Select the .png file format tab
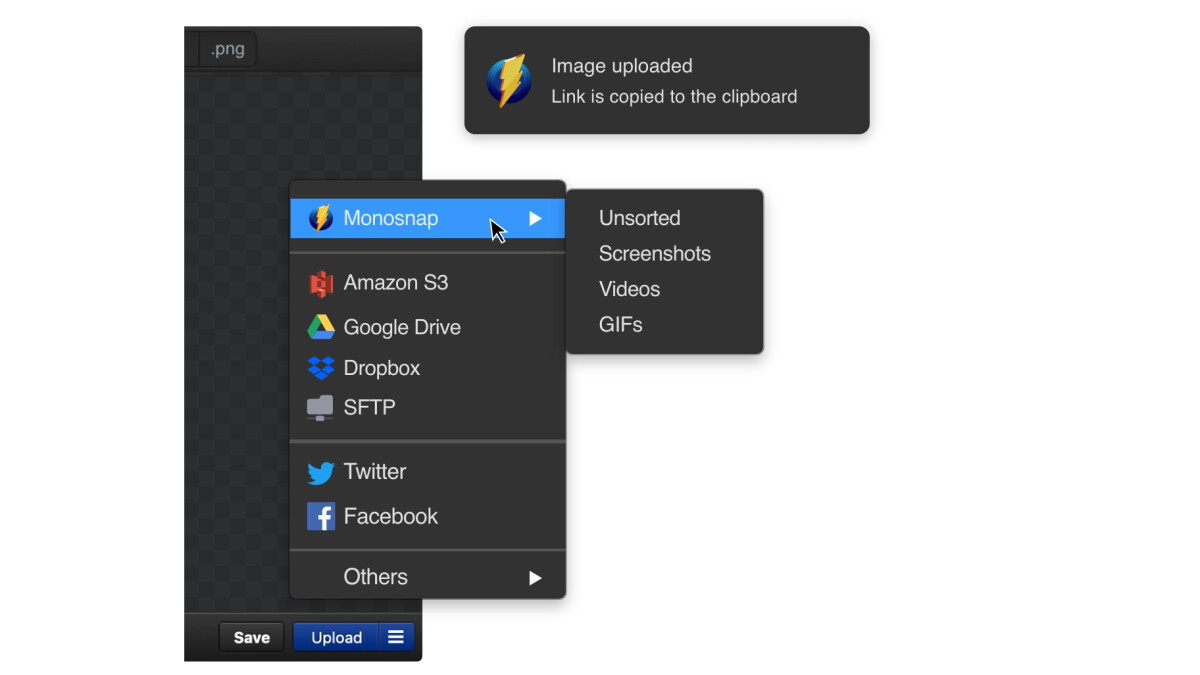This screenshot has width=1200, height=675. coord(228,49)
